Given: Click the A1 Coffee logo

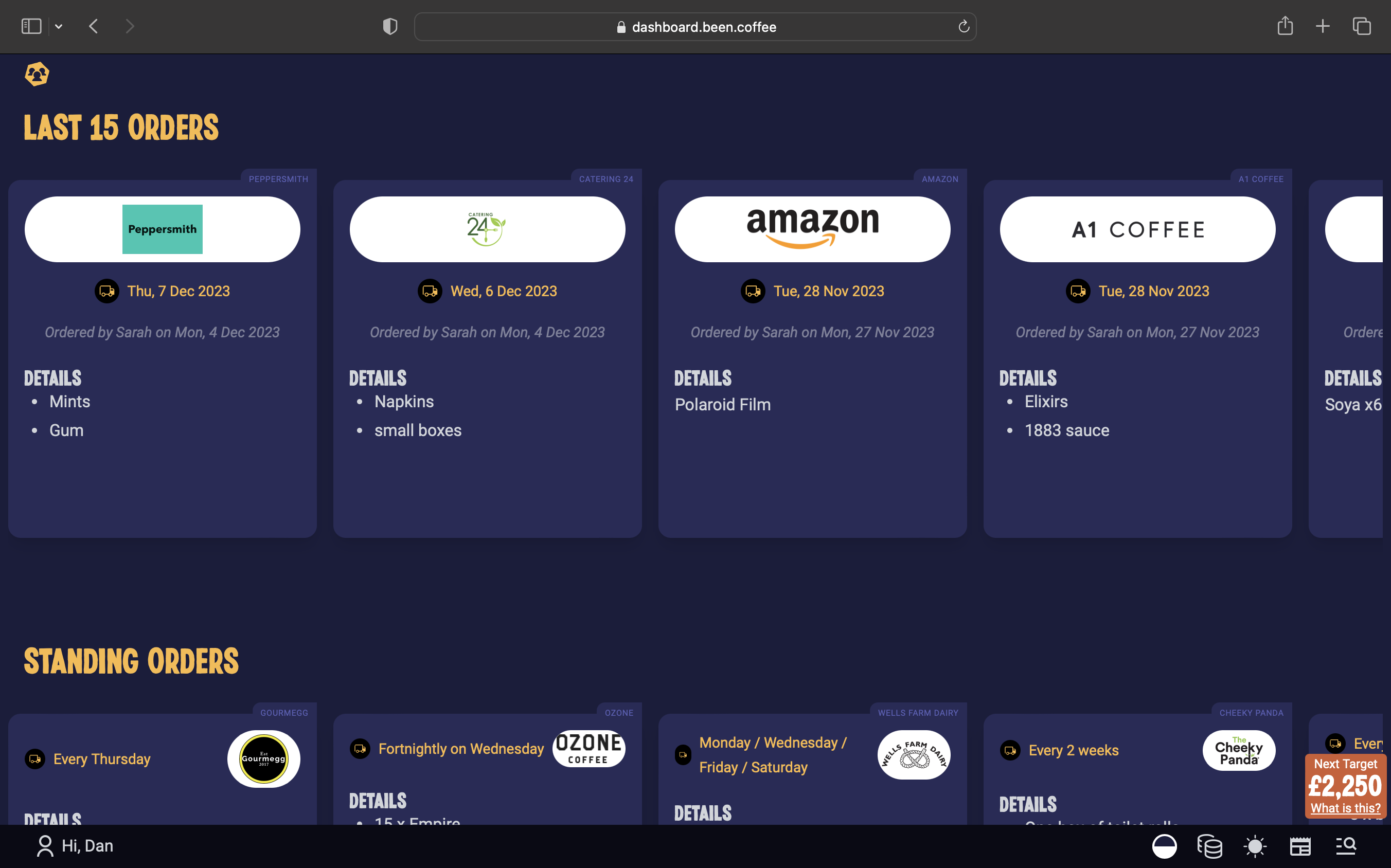Looking at the screenshot, I should point(1138,230).
